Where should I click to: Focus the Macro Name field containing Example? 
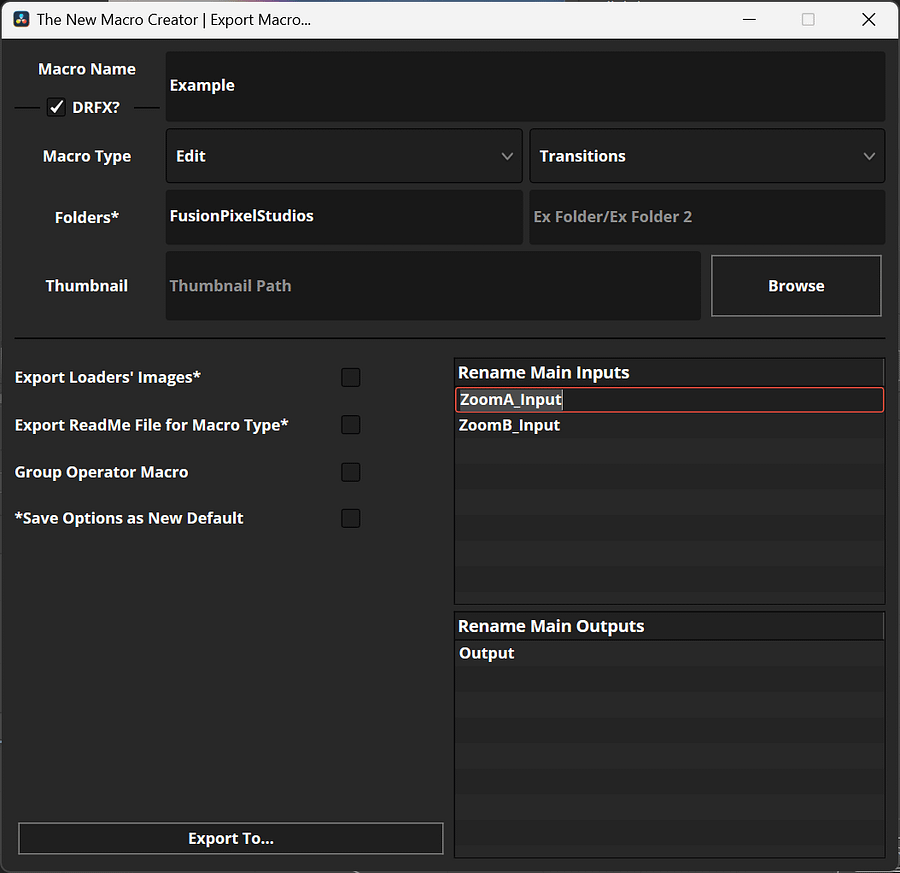point(525,86)
